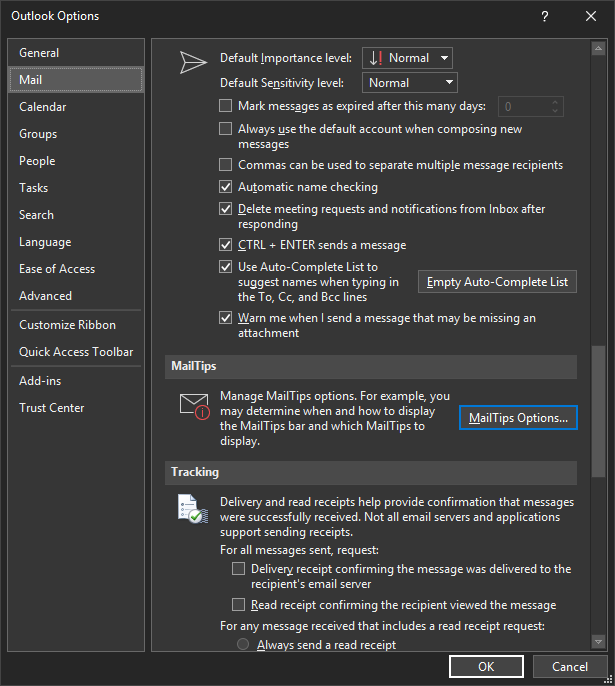Click the Tracking section header
This screenshot has height=686, width=615.
(x=371, y=472)
